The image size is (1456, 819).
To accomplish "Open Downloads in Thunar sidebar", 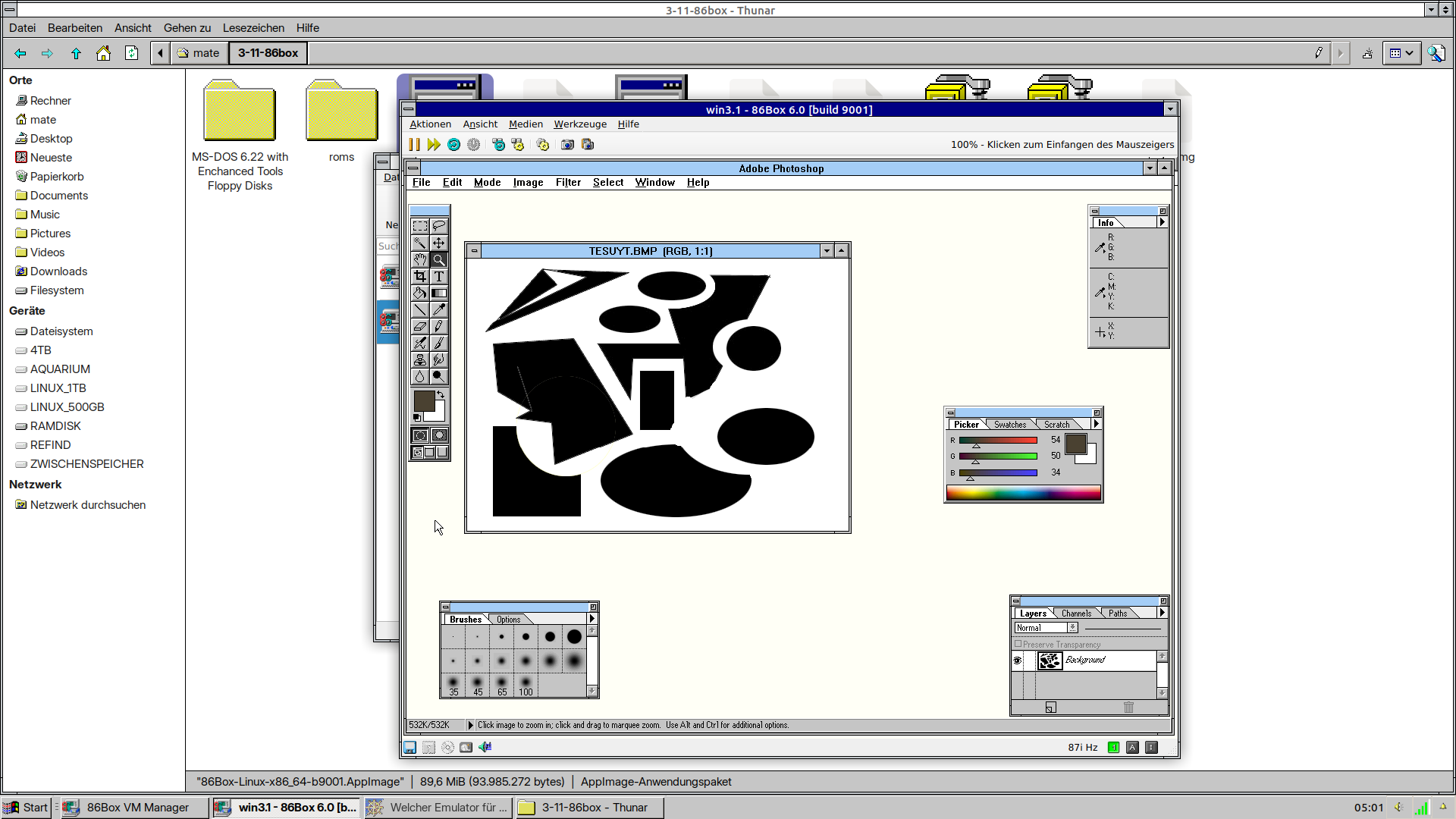I will tap(58, 271).
